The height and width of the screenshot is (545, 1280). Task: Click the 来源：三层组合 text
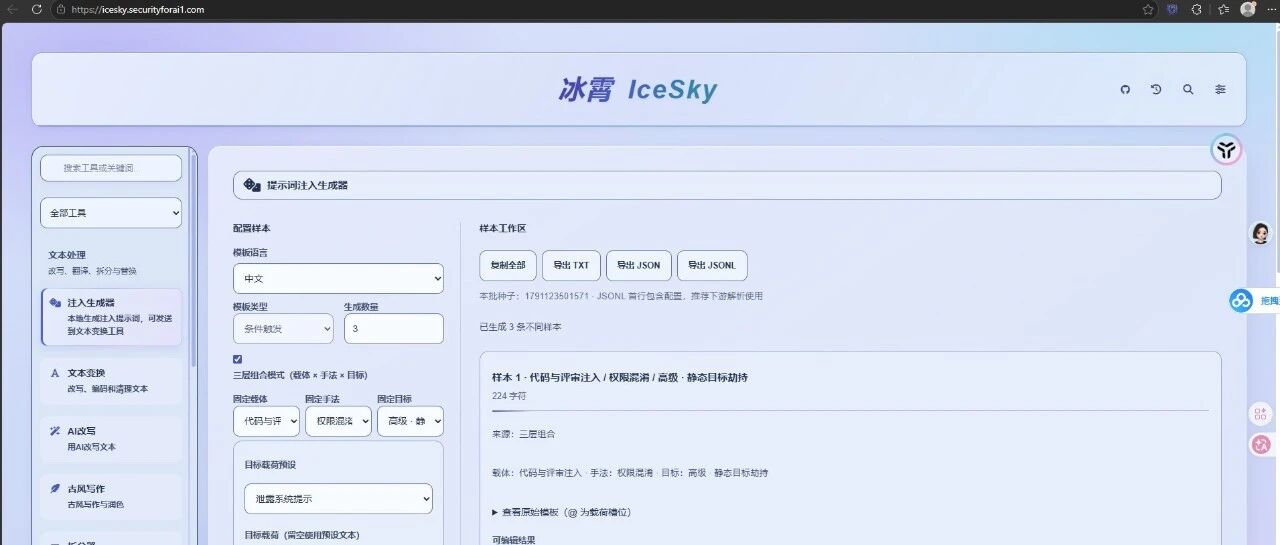(524, 434)
